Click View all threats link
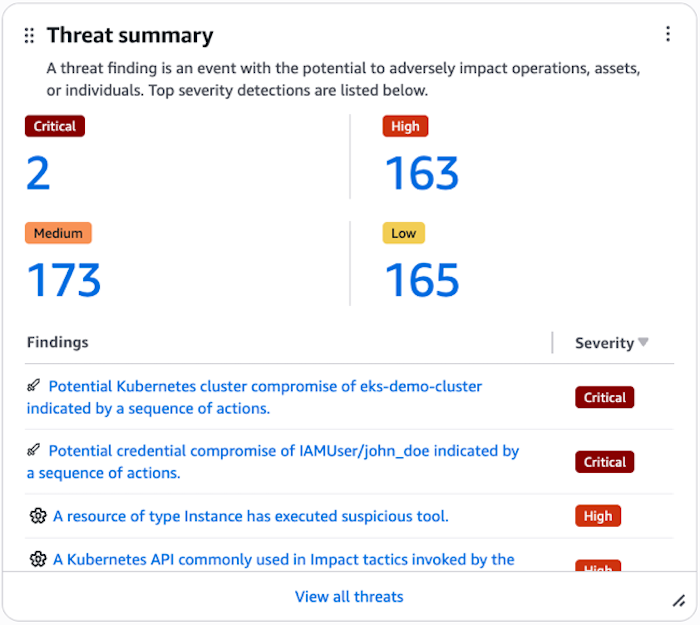Screen dimensions: 700x625 point(349,597)
